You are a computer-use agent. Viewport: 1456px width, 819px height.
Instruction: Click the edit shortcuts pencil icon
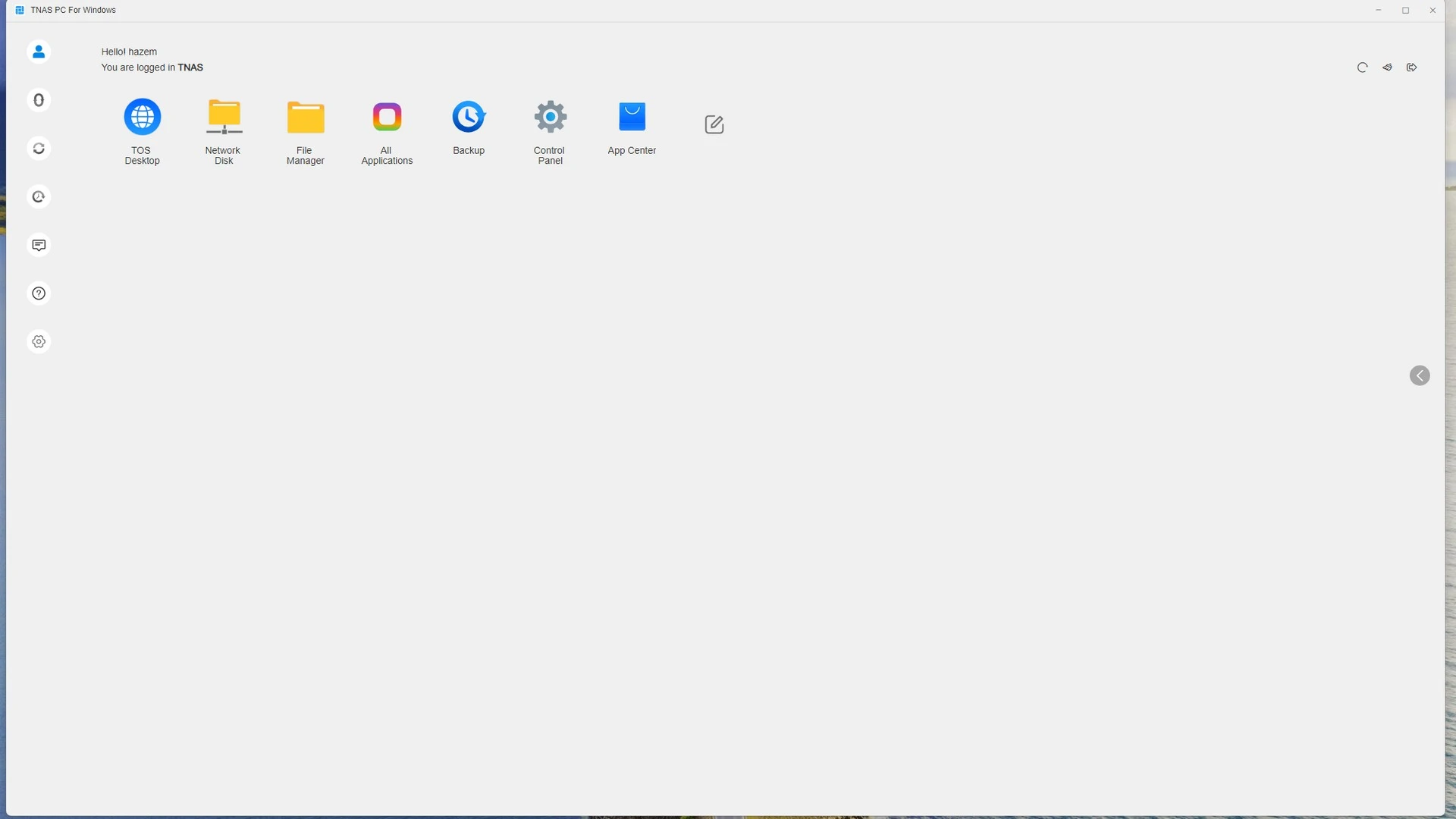714,124
